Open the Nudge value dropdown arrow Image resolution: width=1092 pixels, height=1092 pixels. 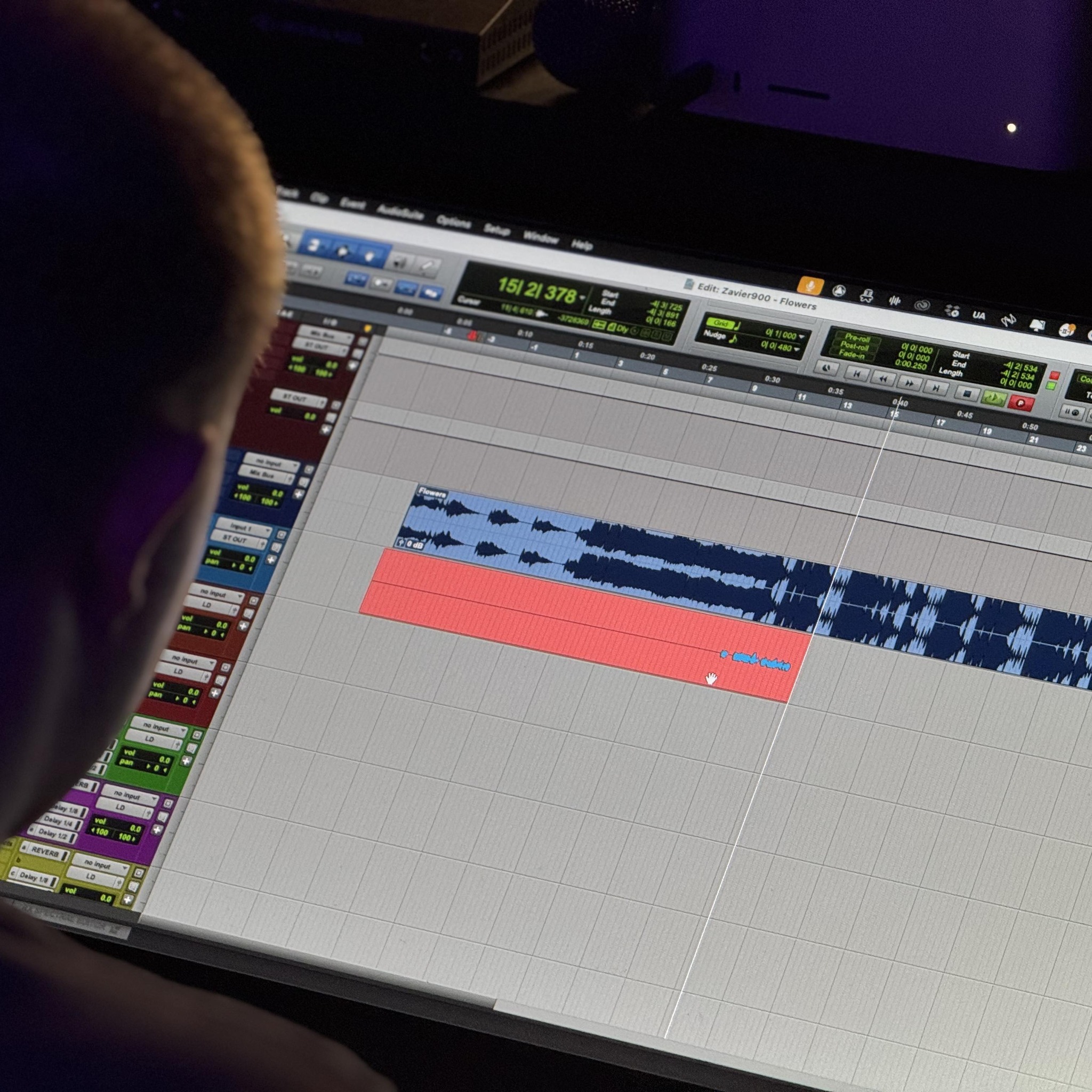(798, 349)
